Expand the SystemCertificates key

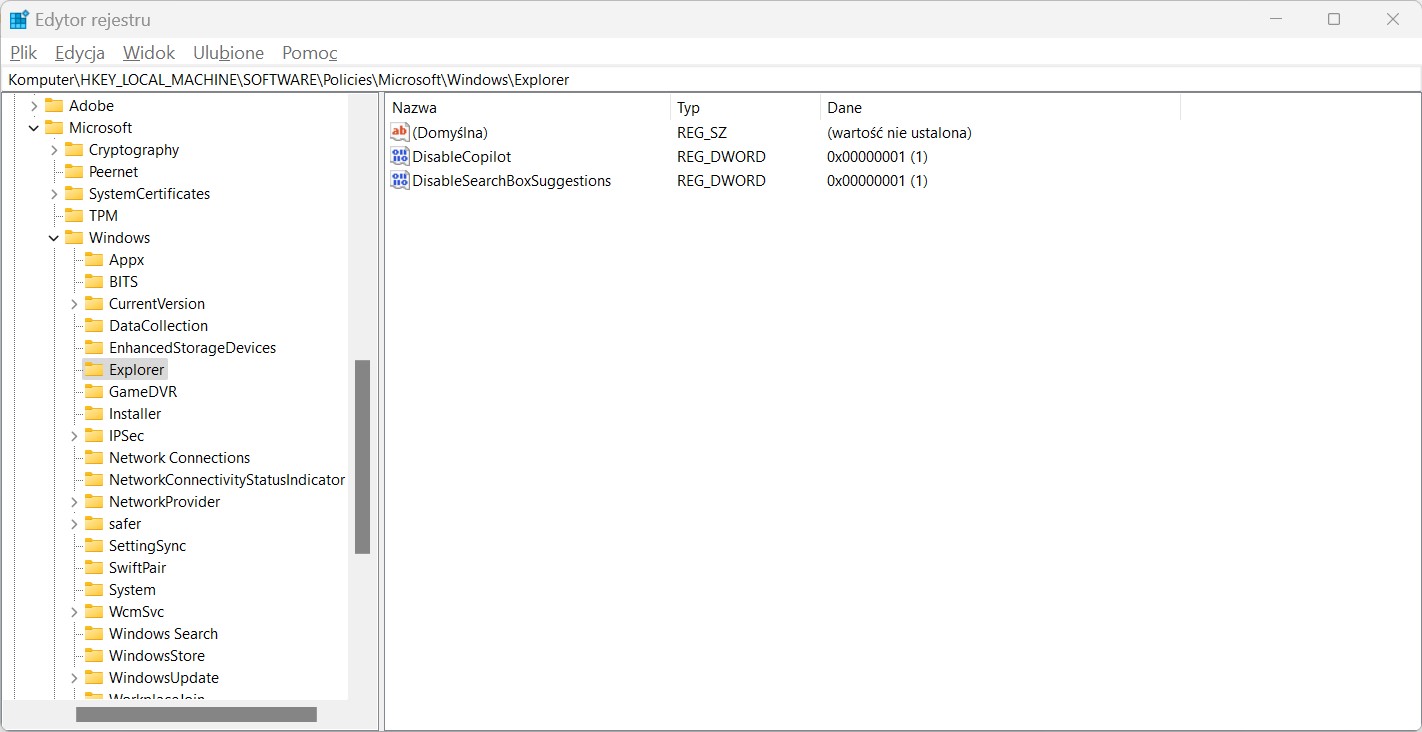54,194
